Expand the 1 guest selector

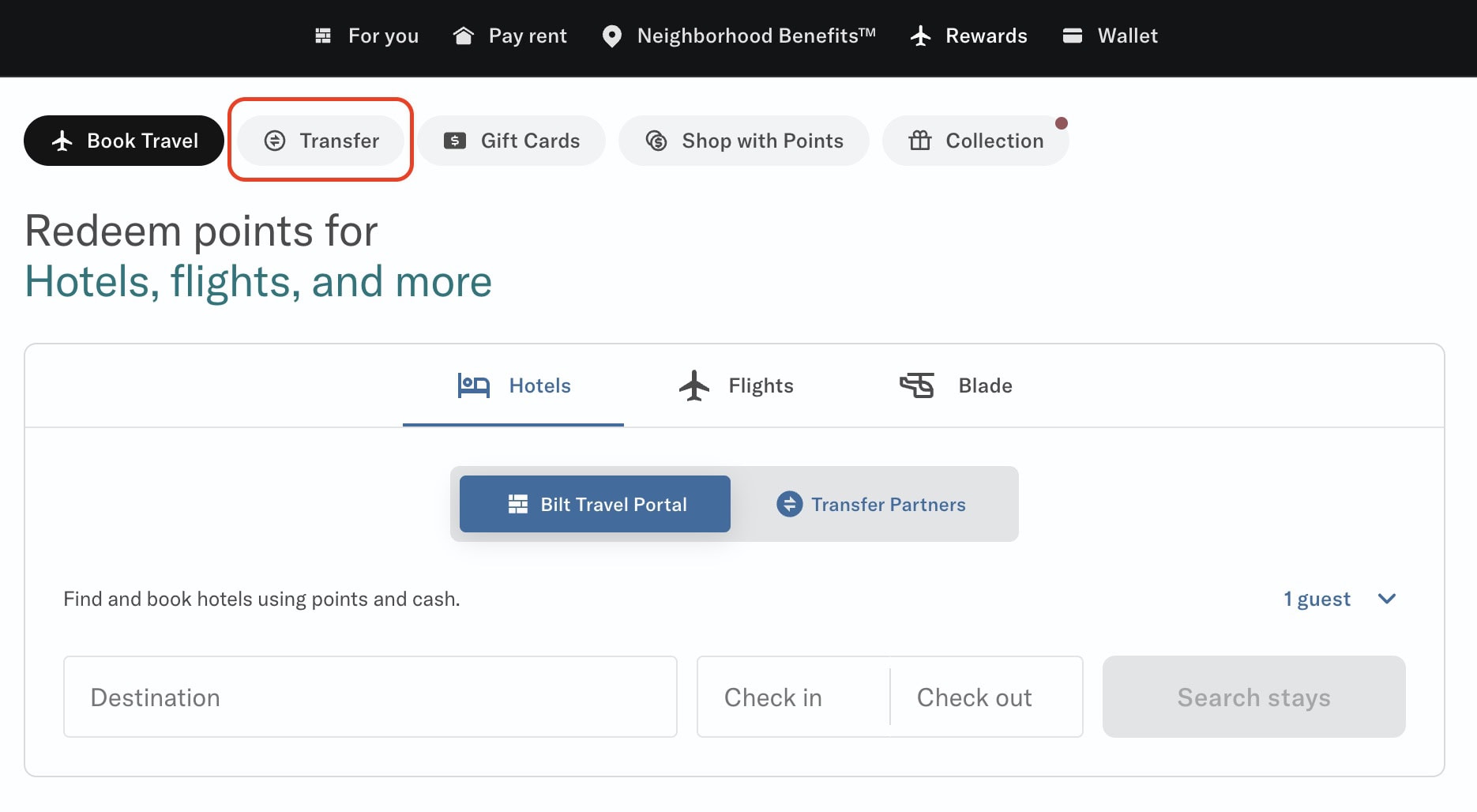click(x=1340, y=599)
